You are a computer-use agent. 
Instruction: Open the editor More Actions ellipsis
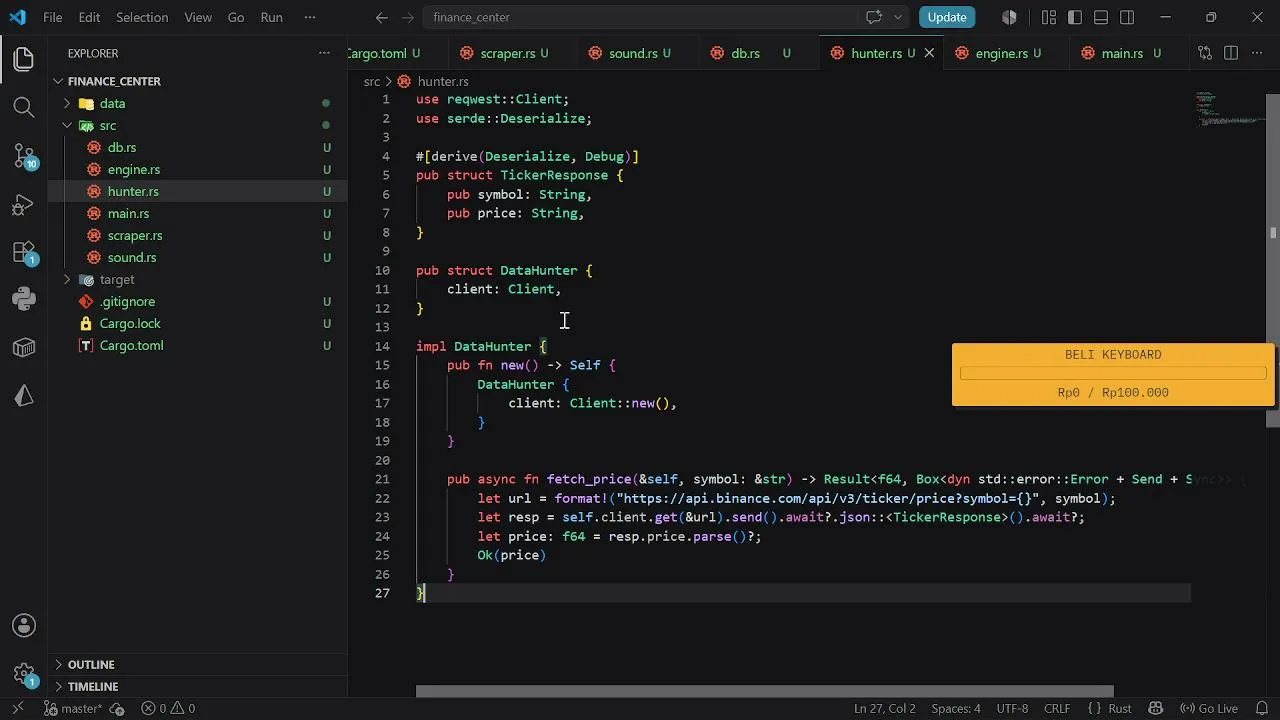1257,53
